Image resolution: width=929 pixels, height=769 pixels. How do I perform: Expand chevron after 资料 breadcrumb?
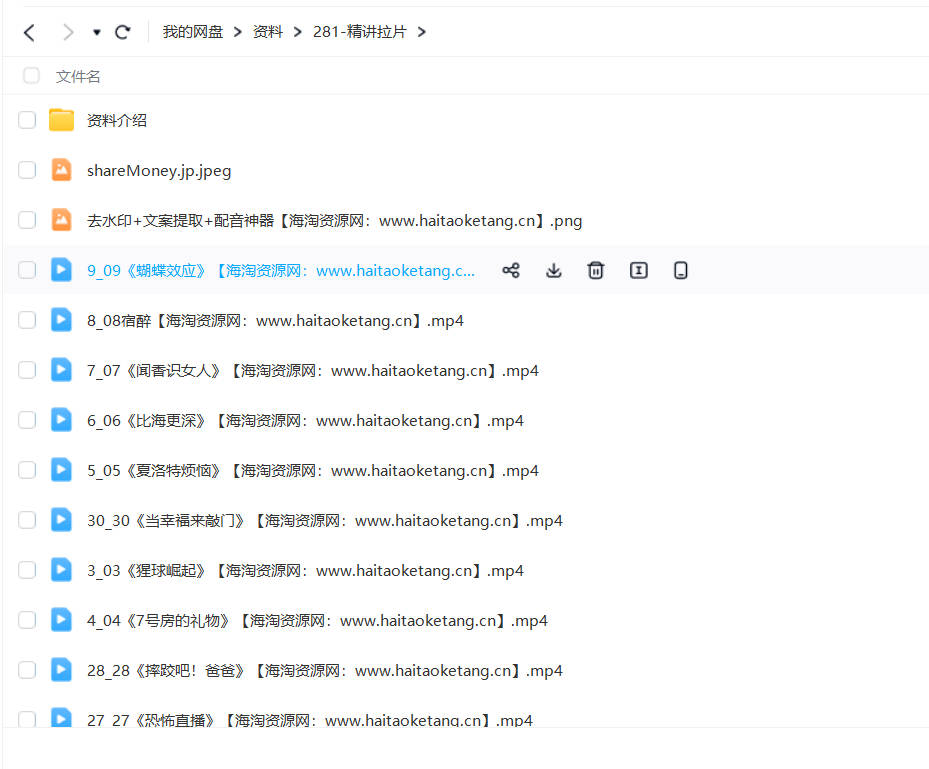[x=297, y=32]
